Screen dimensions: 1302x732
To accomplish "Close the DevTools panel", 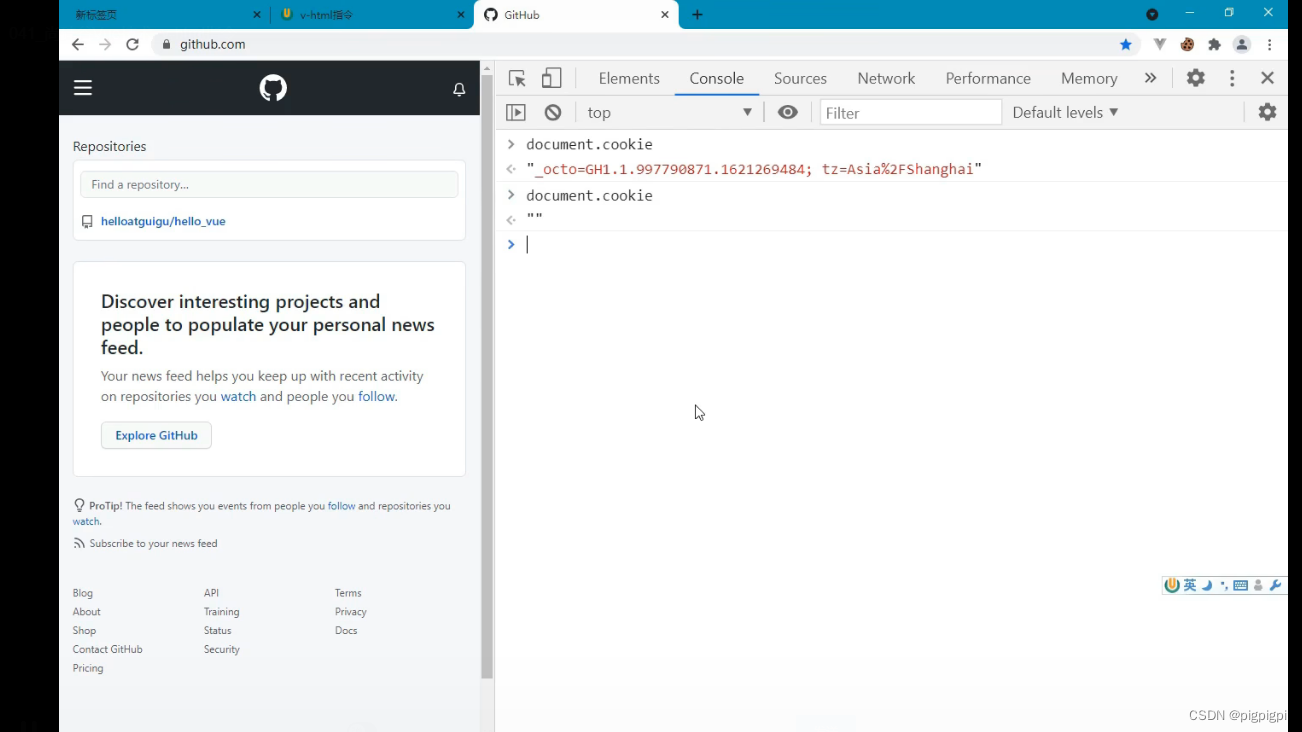I will click(x=1267, y=78).
